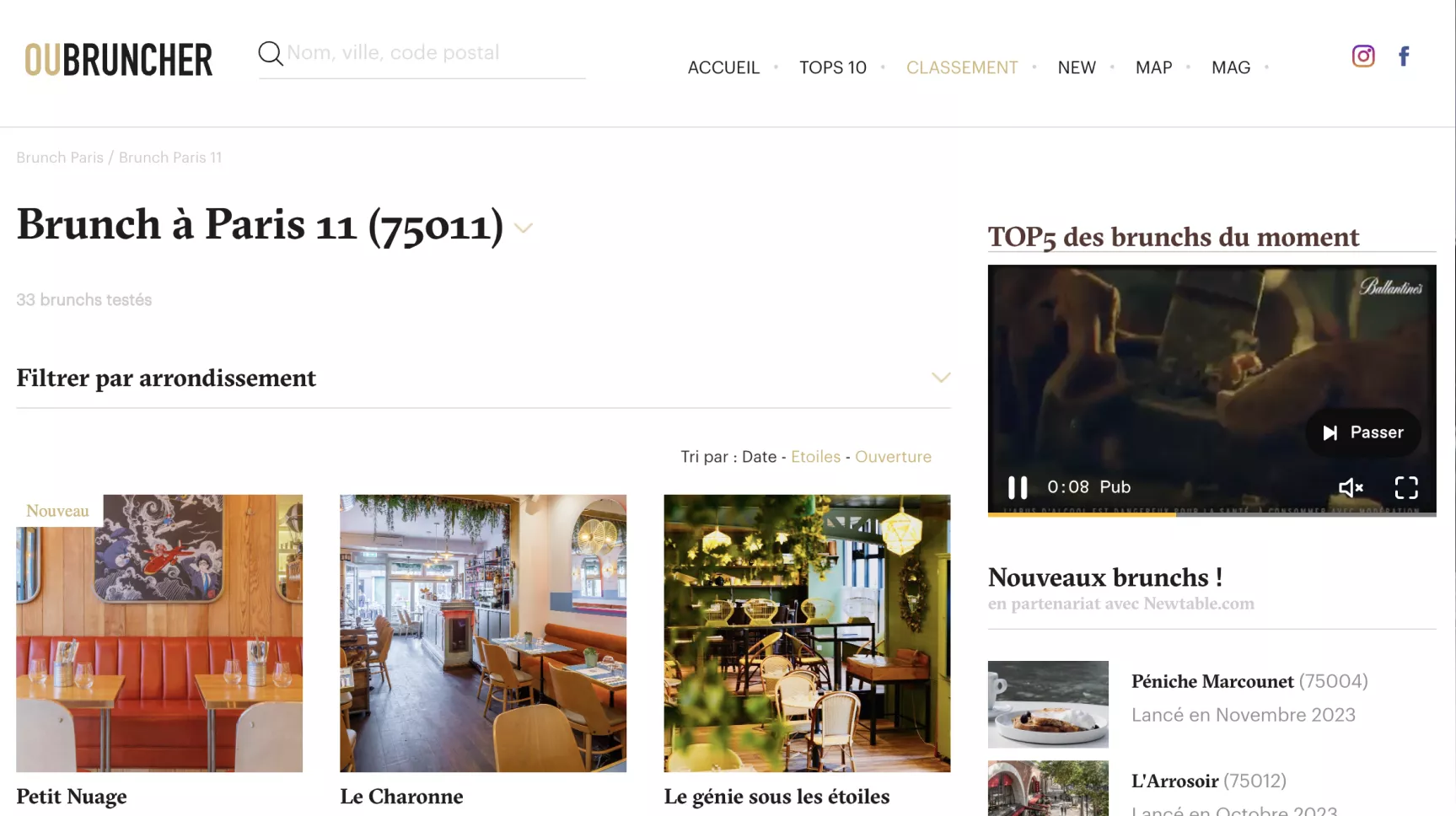Screen dimensions: 1456x816
Task: Go to the OuBruncher logo homepage
Action: [118, 60]
